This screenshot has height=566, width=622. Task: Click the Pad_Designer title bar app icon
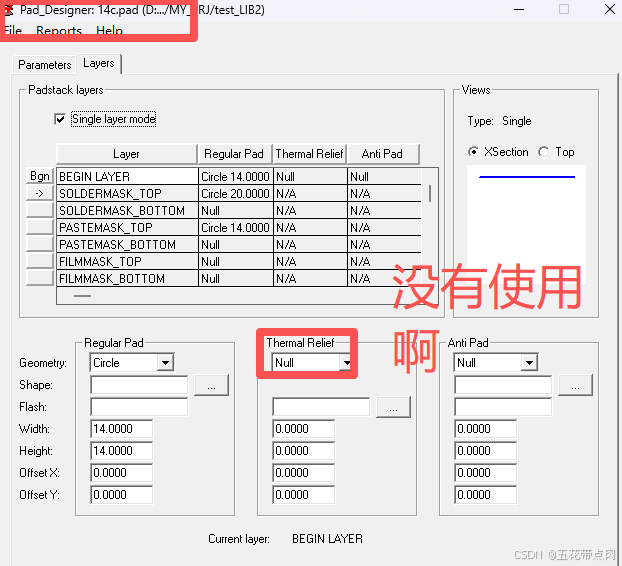pos(9,10)
